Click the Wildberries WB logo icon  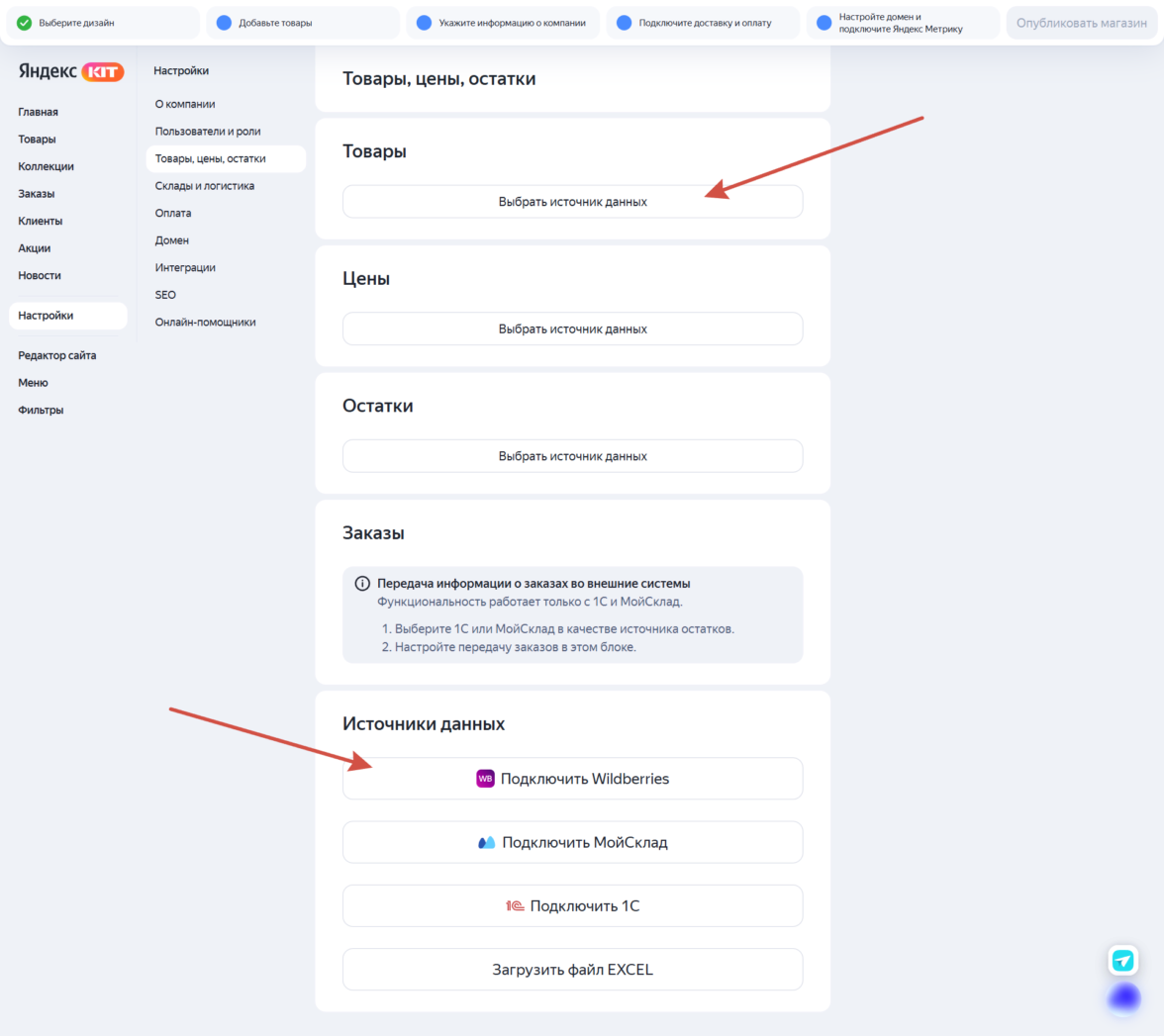pyautogui.click(x=485, y=779)
